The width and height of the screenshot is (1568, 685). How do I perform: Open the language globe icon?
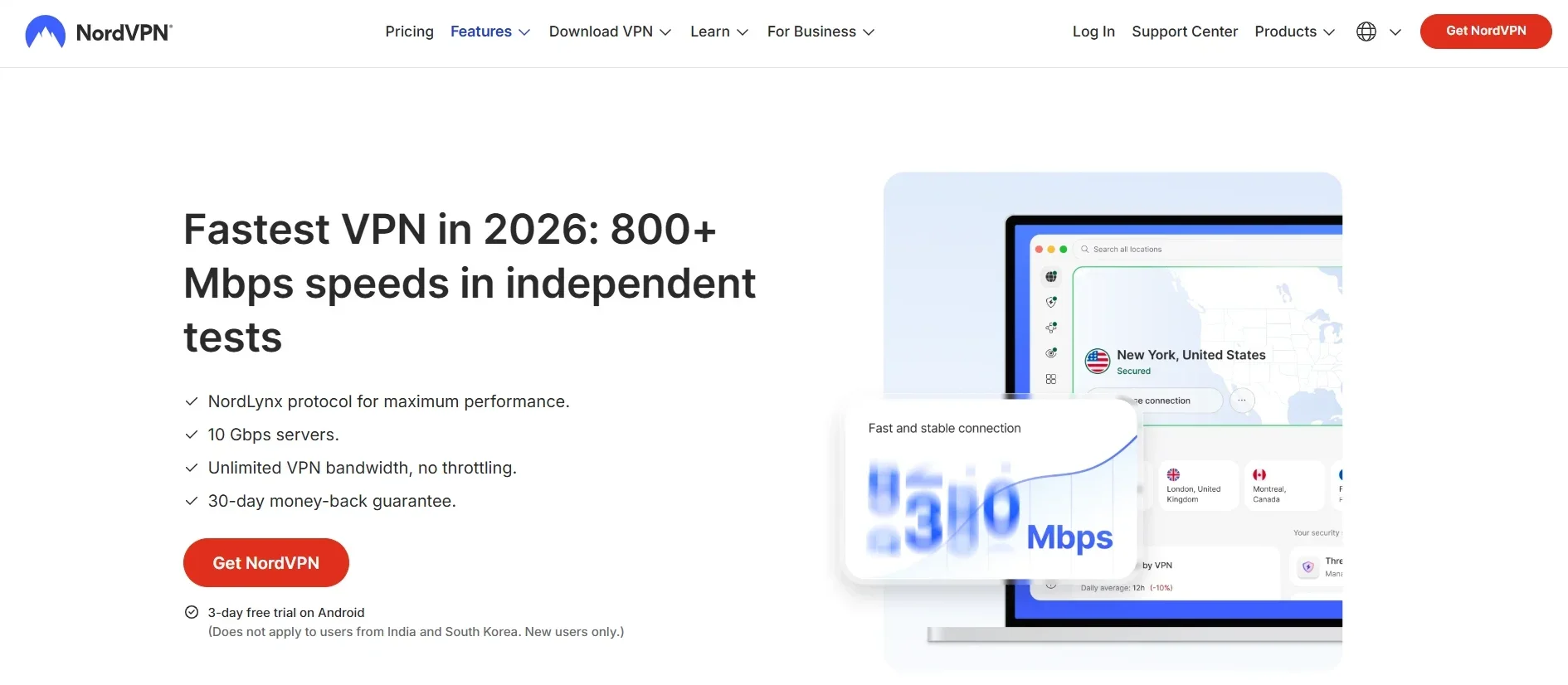tap(1366, 32)
